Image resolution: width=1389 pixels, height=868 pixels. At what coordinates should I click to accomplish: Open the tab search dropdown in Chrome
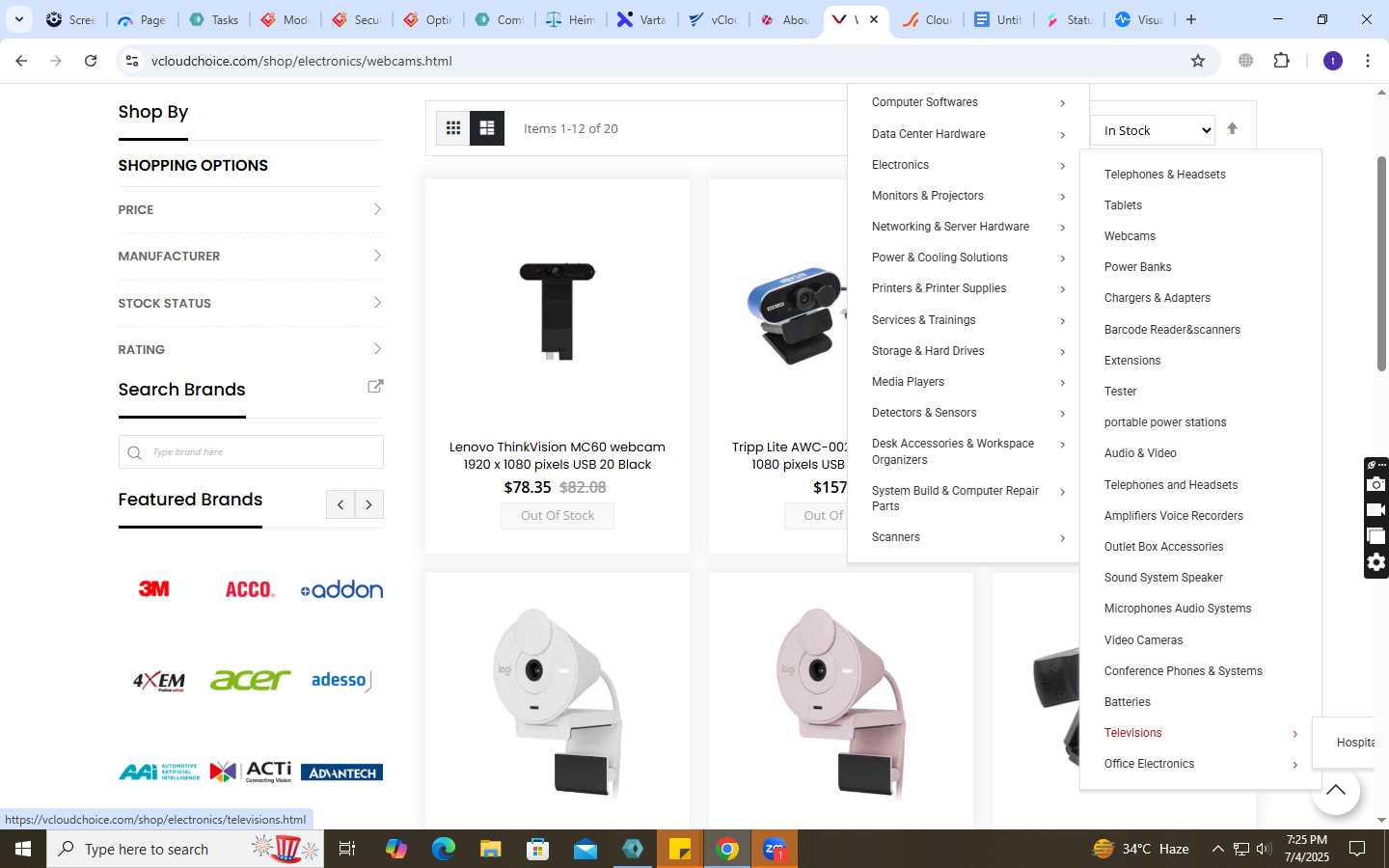pos(18,19)
